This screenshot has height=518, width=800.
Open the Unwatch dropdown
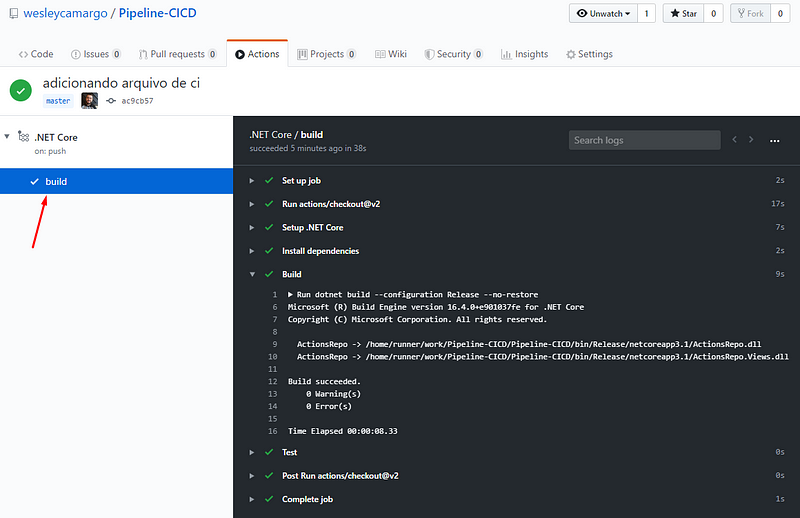[x=606, y=14]
